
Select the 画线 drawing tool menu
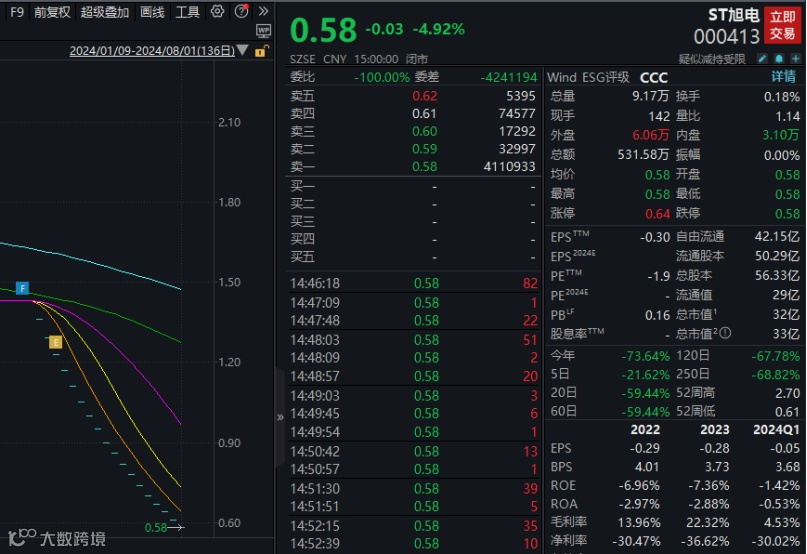coord(152,12)
